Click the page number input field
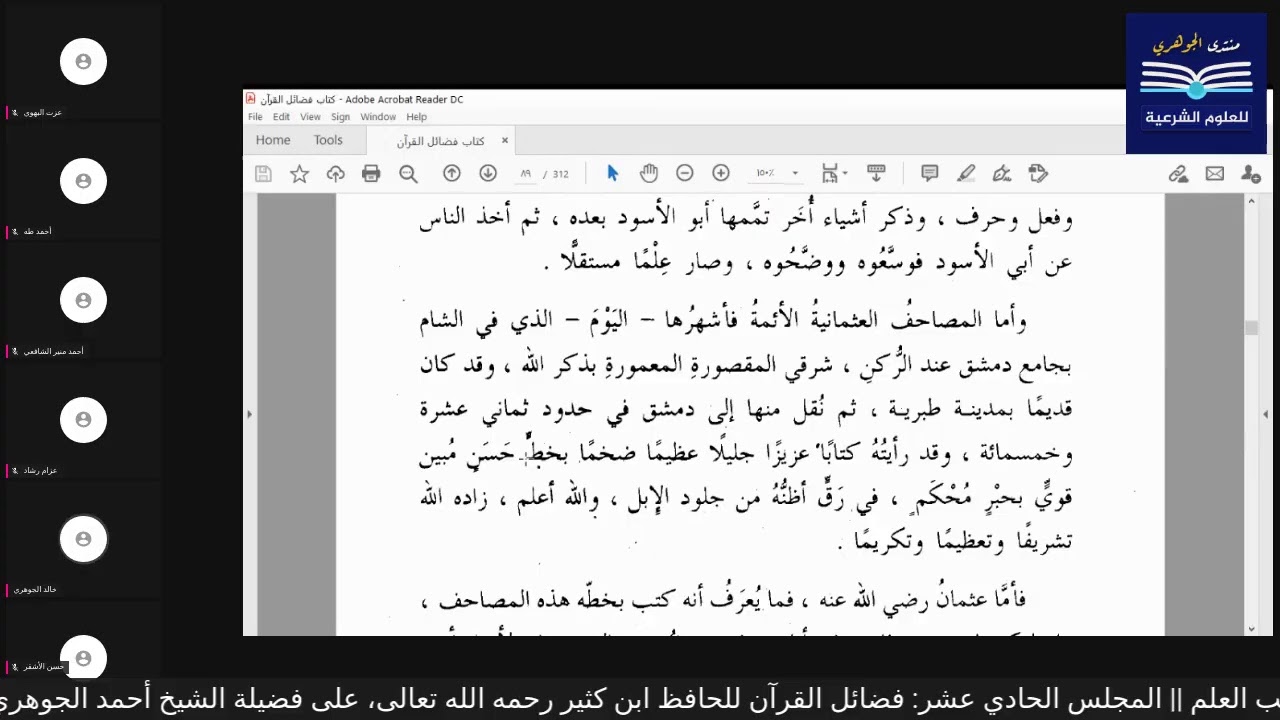This screenshot has width=1280, height=720. (525, 174)
